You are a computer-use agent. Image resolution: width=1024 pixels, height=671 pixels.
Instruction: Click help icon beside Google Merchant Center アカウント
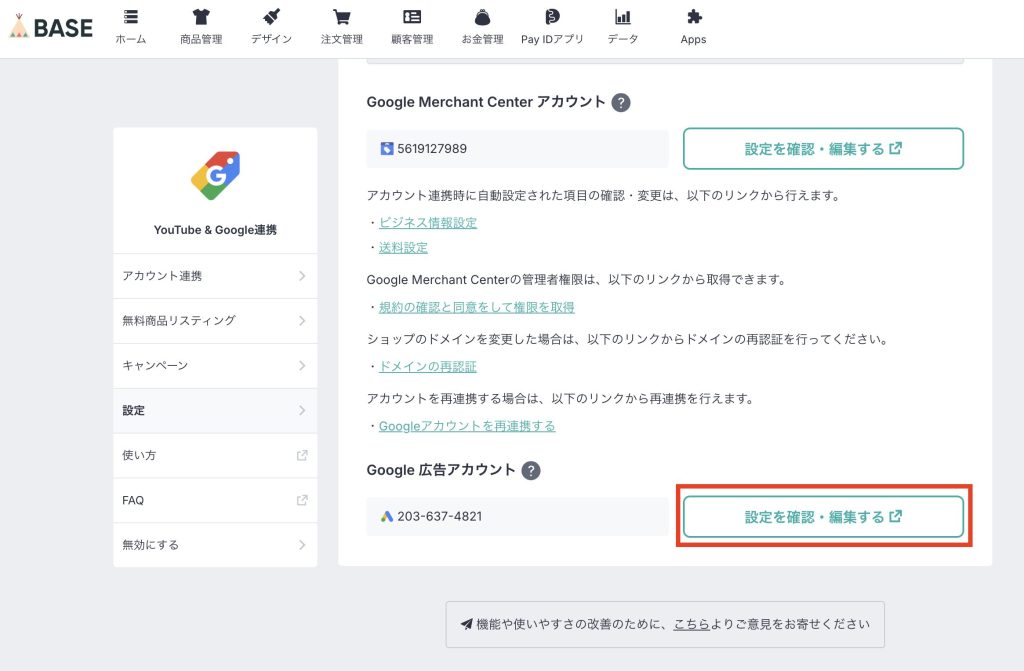pos(621,103)
